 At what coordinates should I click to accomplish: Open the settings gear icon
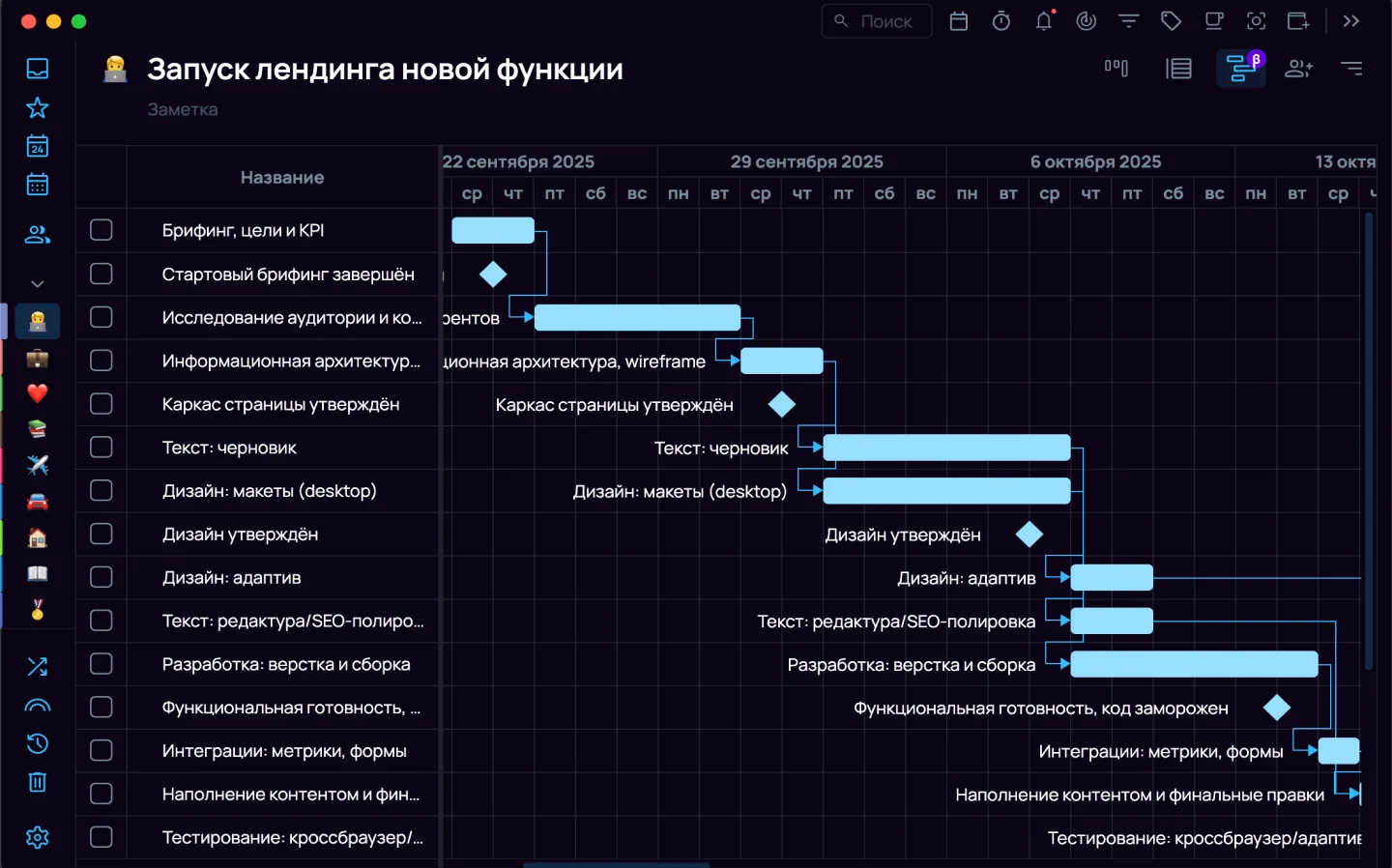coord(38,837)
